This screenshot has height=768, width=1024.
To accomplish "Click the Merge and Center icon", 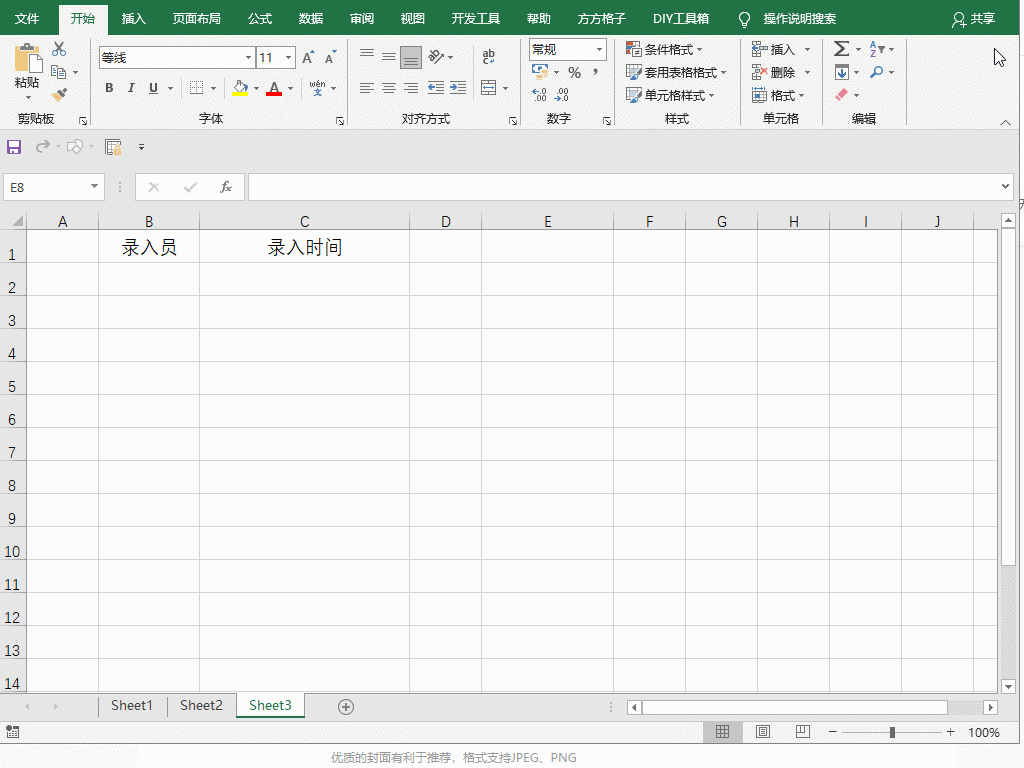I will pos(488,88).
